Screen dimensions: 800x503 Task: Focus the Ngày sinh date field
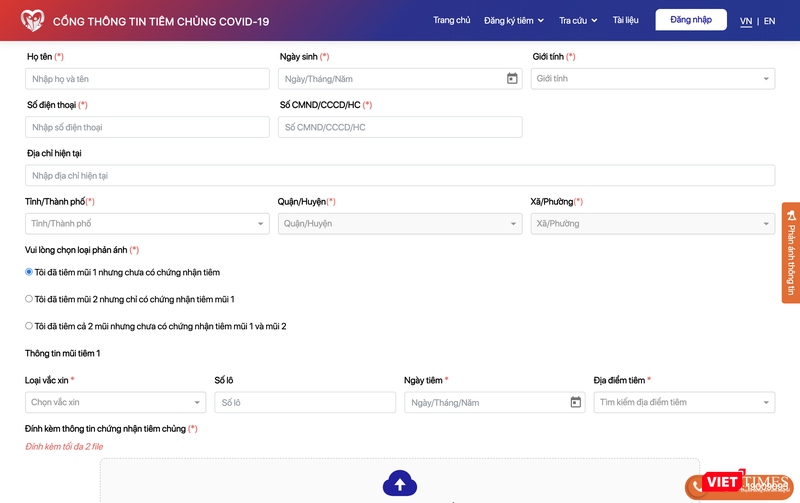(399, 79)
